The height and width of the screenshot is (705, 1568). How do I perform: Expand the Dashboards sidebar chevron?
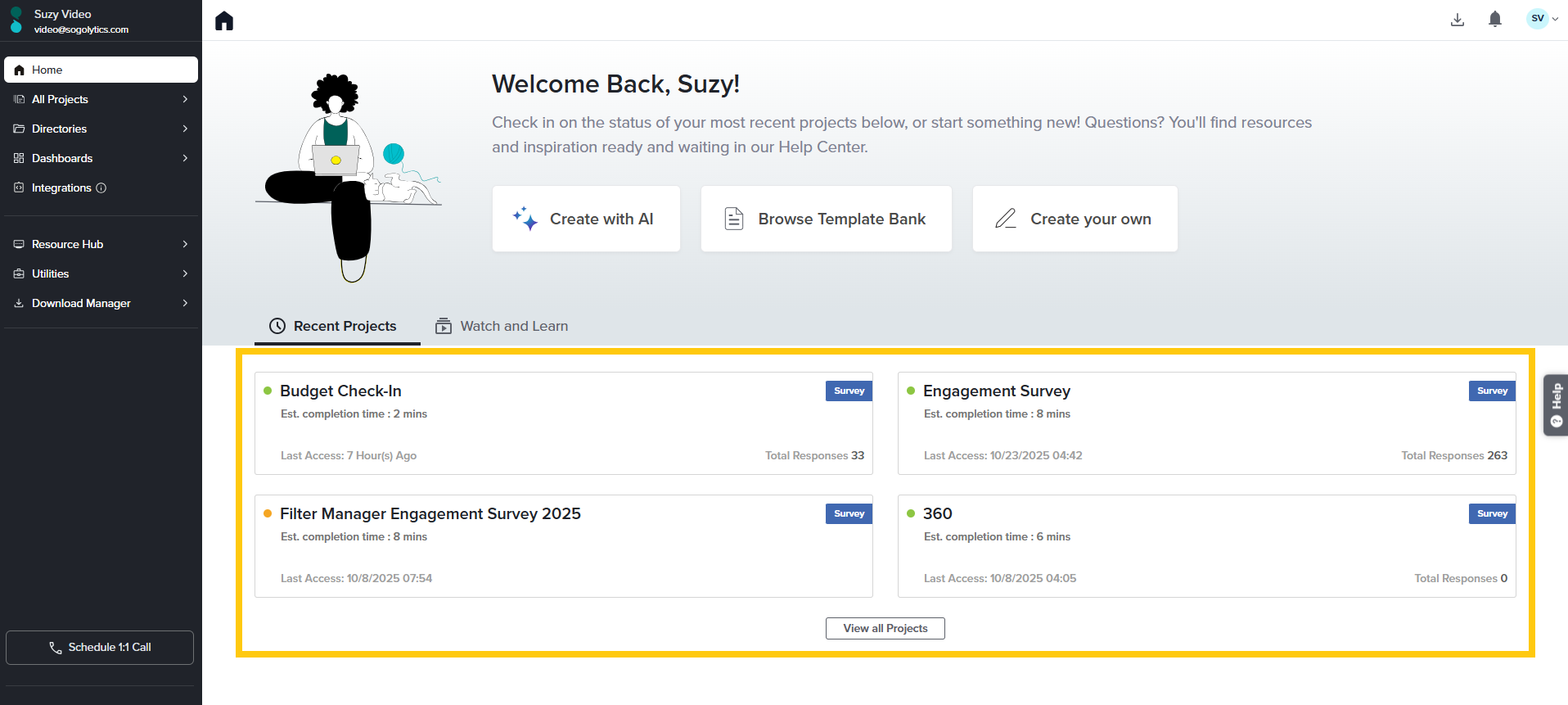[x=185, y=158]
